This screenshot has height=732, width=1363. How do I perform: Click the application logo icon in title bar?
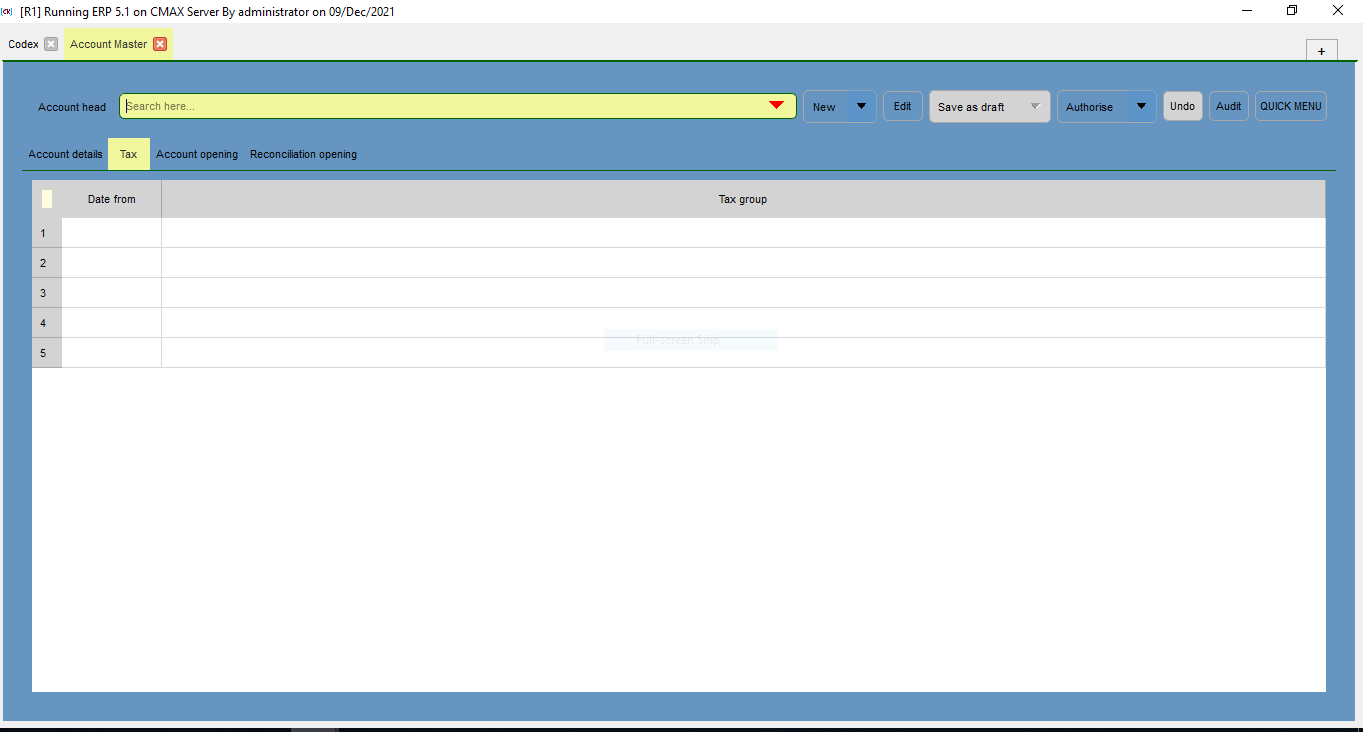click(7, 11)
